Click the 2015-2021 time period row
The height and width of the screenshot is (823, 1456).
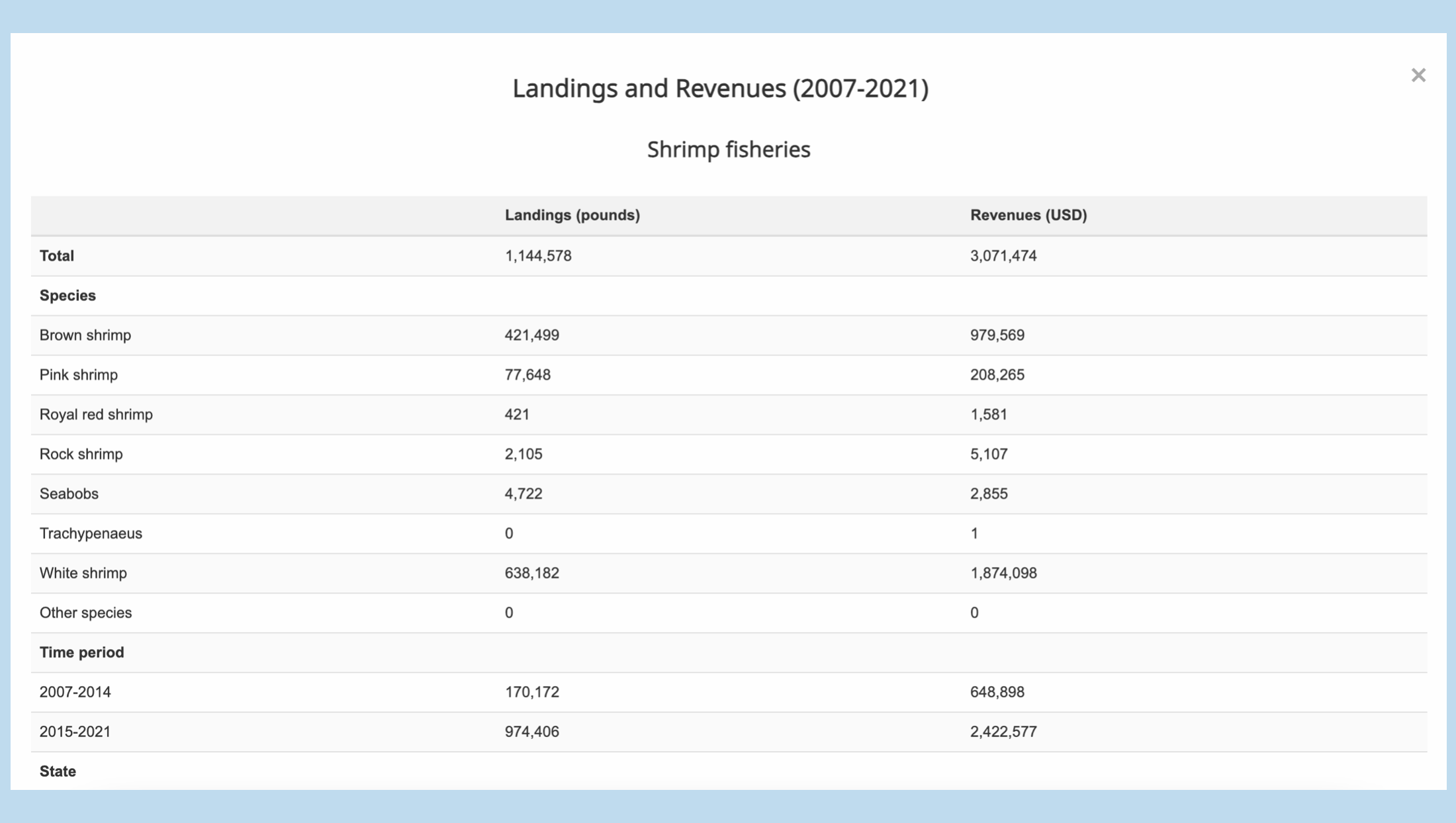click(x=75, y=732)
